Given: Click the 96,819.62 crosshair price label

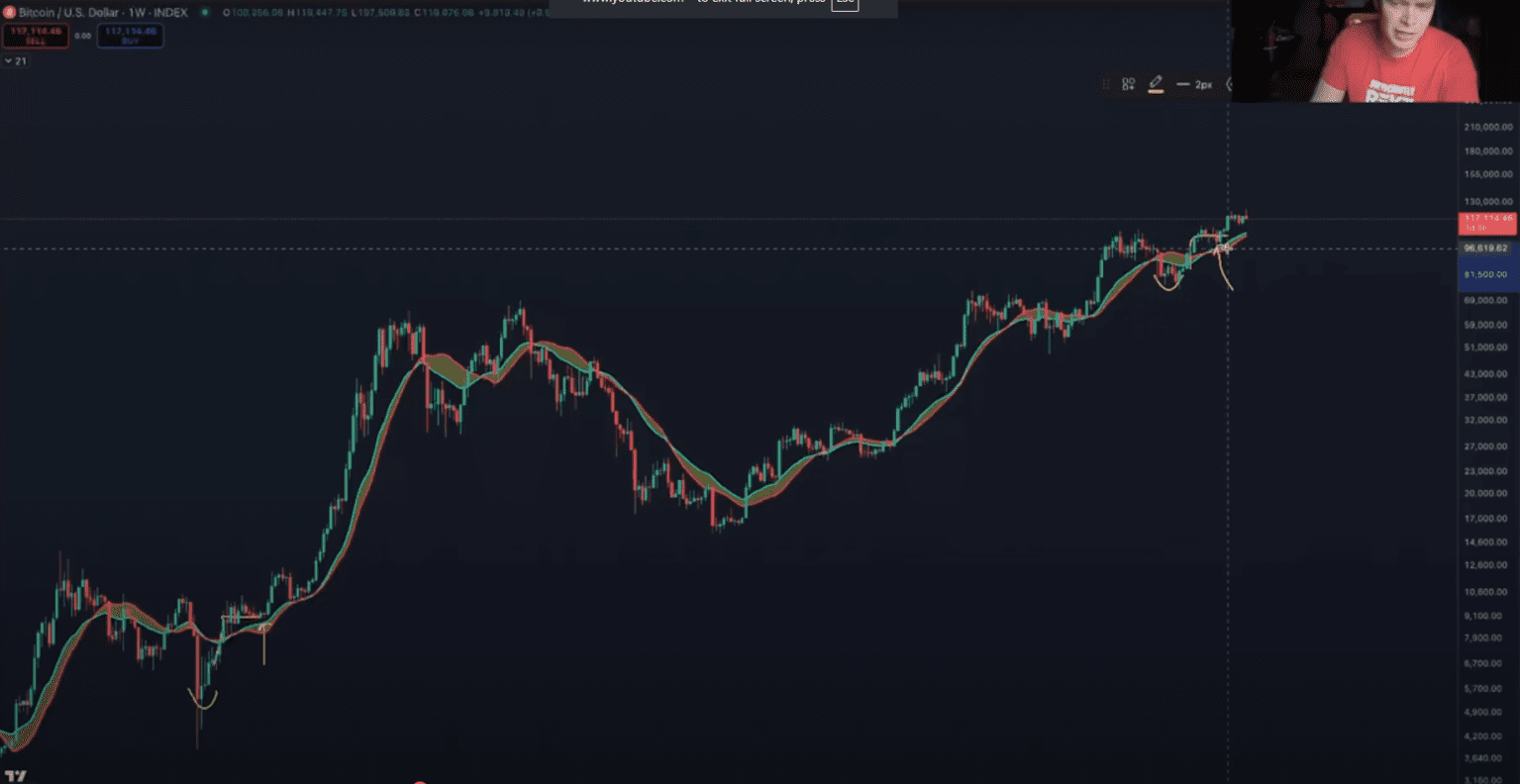Looking at the screenshot, I should pyautogui.click(x=1486, y=248).
